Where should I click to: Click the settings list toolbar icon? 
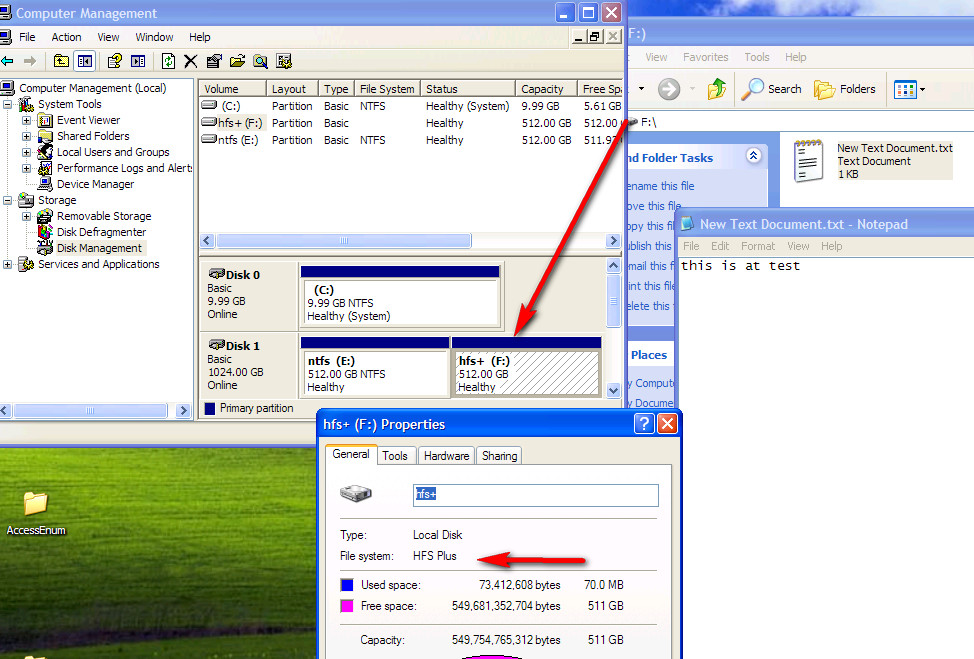284,61
